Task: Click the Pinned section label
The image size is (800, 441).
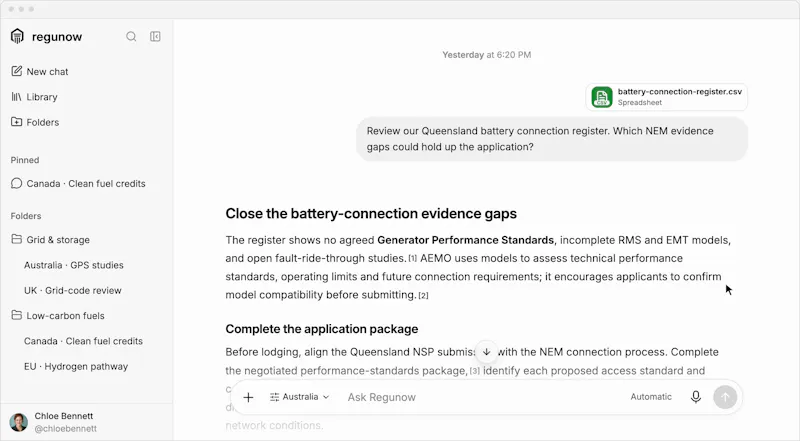Action: point(25,160)
